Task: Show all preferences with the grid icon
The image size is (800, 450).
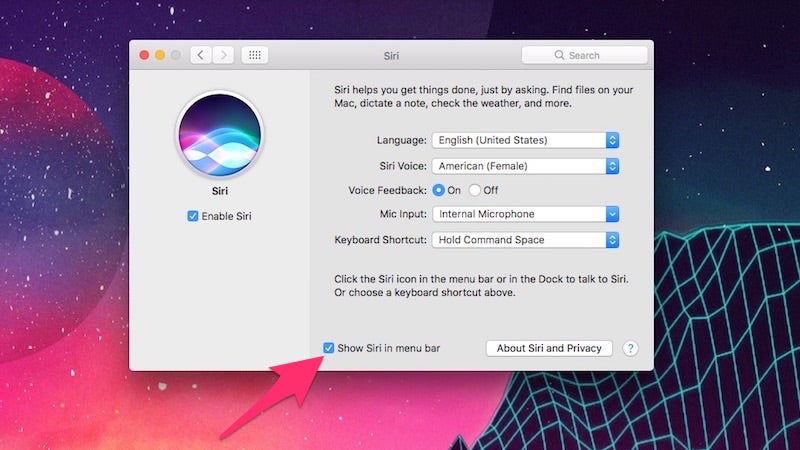Action: click(255, 55)
